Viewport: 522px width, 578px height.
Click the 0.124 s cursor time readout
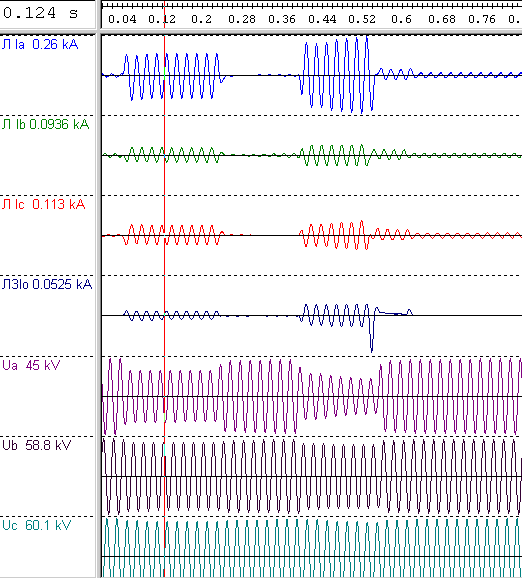(41, 14)
